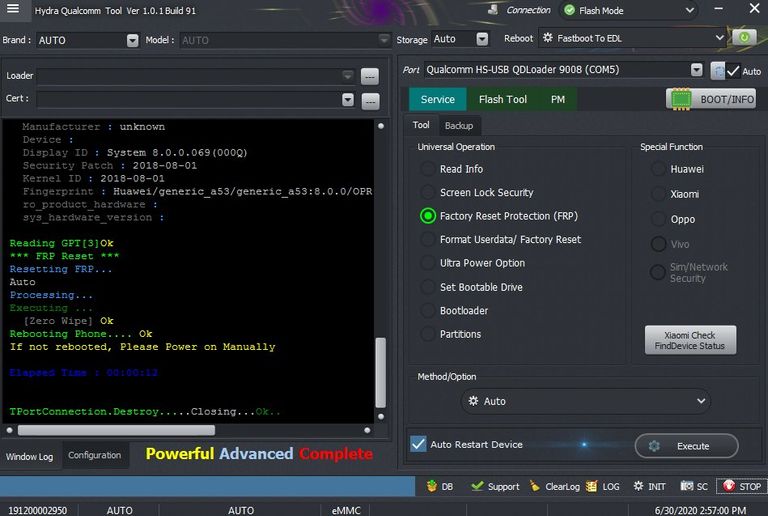Choose Xiaomi special function
The image size is (768, 516).
click(x=658, y=194)
